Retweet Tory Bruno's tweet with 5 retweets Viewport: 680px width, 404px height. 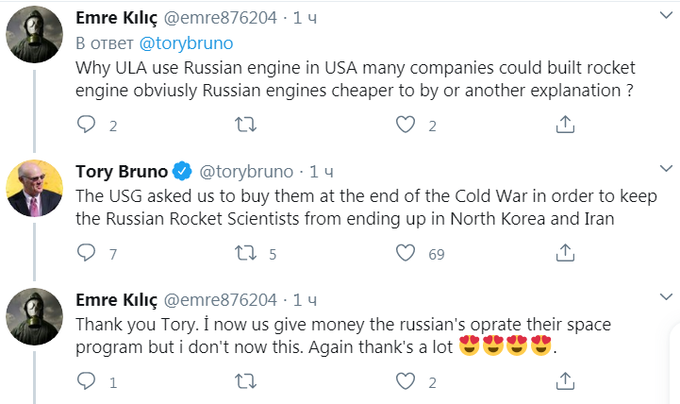(244, 254)
